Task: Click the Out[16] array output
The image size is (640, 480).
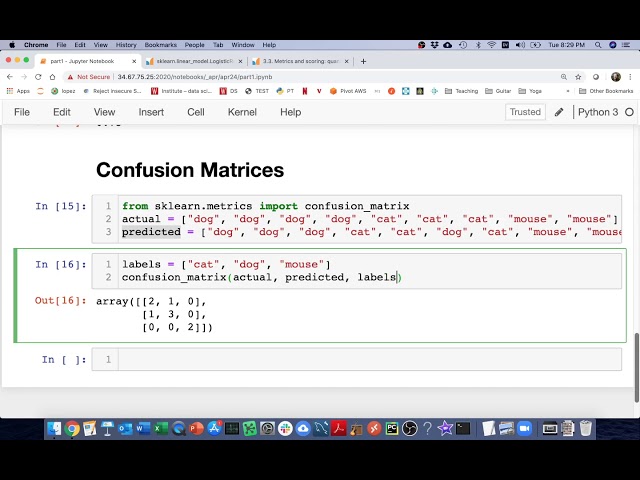Action: coord(154,314)
